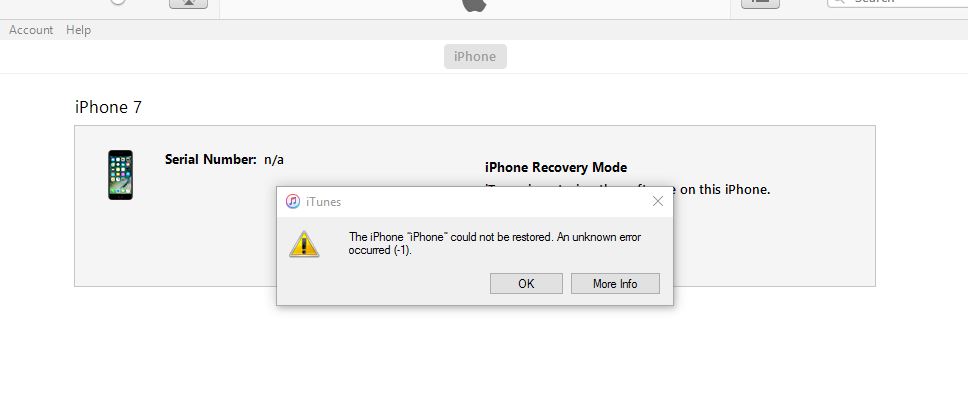Open the Help menu
This screenshot has height=417, width=968.
(78, 30)
